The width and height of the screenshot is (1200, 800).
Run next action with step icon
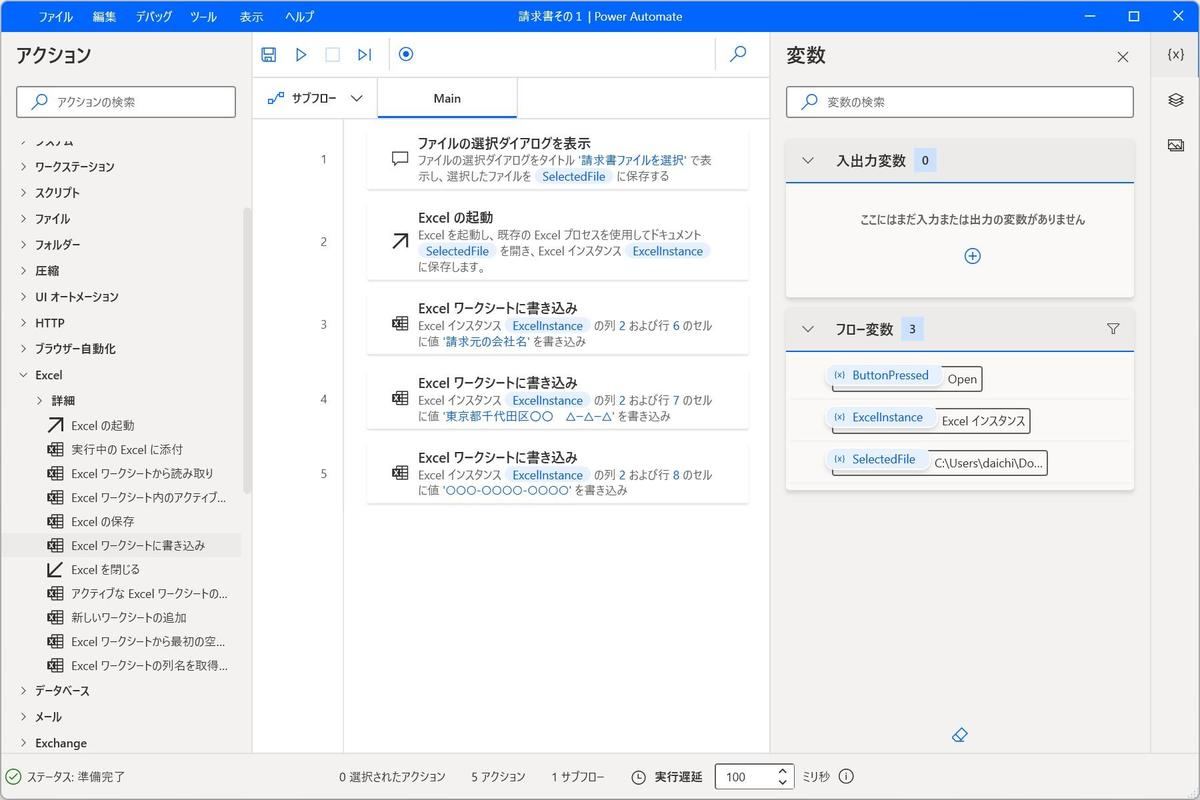(x=365, y=55)
